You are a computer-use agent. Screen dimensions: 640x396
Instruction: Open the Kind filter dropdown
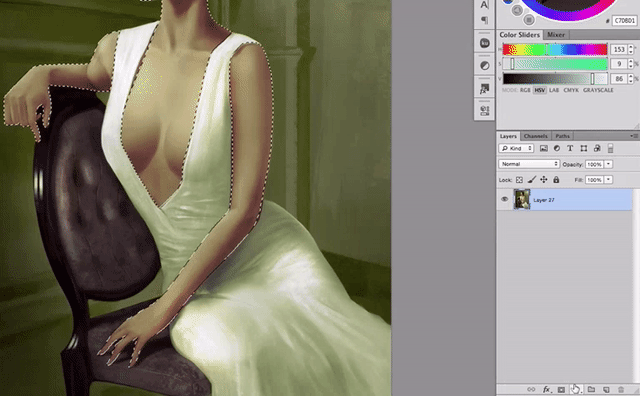coord(516,149)
